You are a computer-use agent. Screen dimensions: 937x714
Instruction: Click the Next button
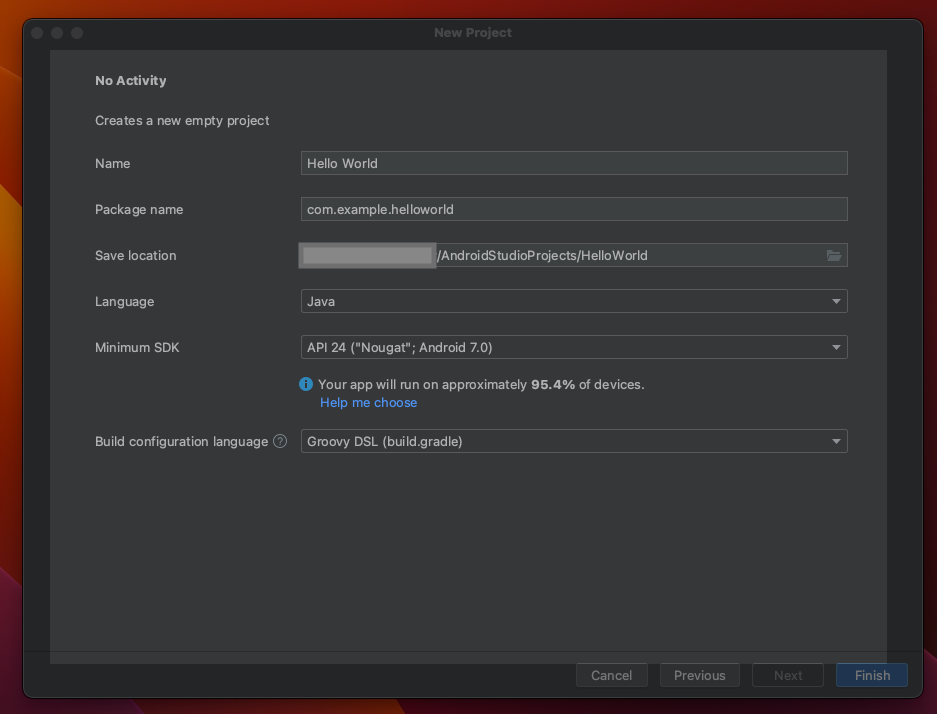point(787,675)
